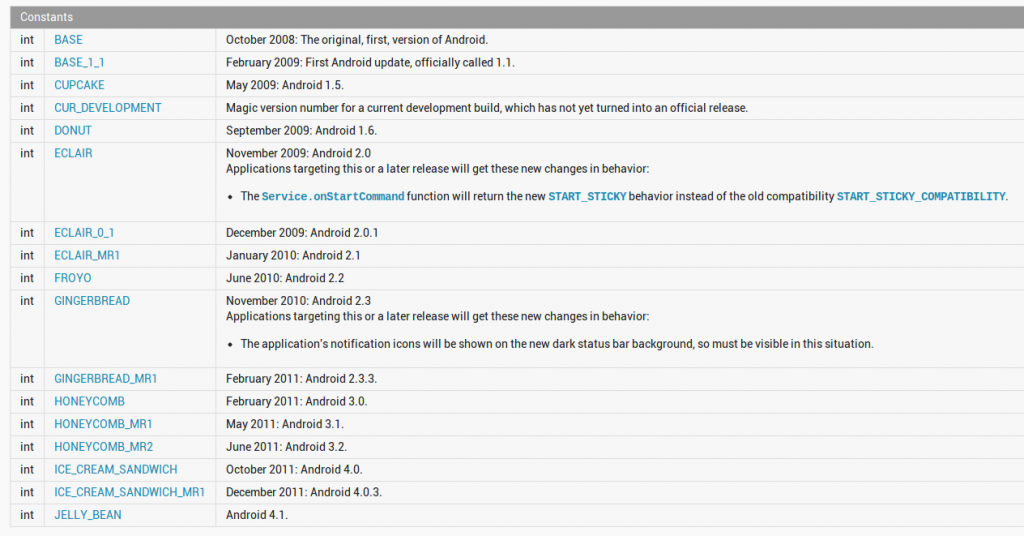This screenshot has height=536, width=1024.
Task: Click the 'int' type in BASE row
Action: (27, 40)
